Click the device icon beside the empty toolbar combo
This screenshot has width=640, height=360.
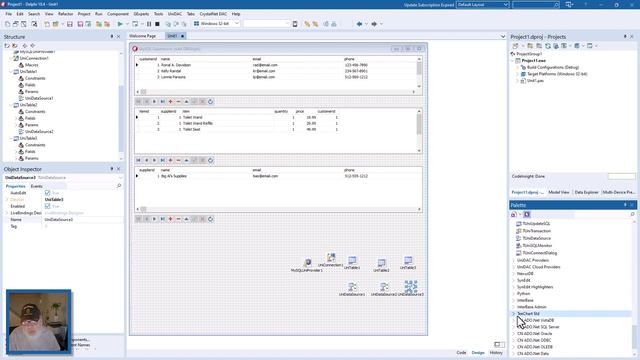pos(295,24)
